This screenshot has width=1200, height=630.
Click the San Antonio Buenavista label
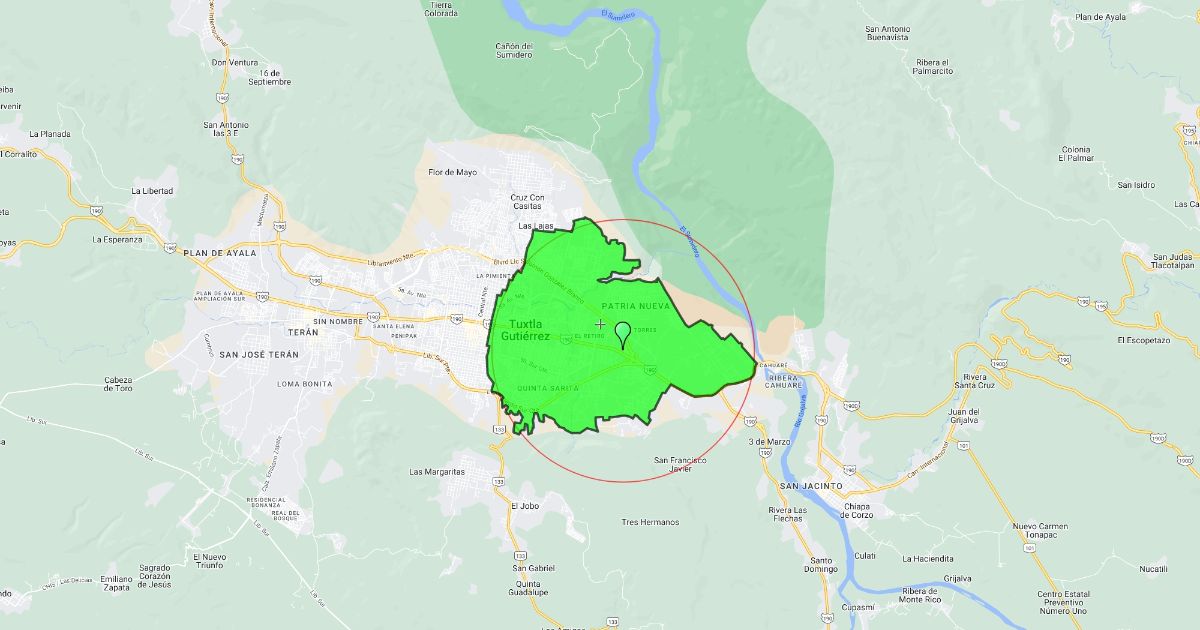(x=888, y=34)
